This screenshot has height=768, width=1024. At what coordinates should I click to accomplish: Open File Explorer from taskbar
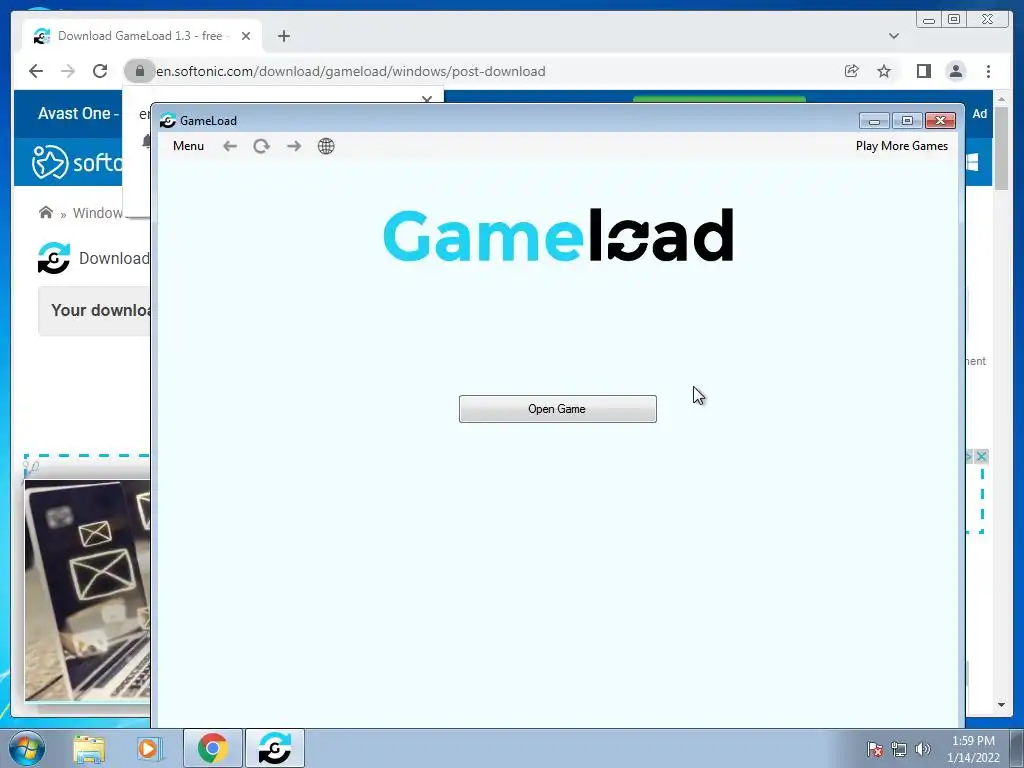[89, 748]
